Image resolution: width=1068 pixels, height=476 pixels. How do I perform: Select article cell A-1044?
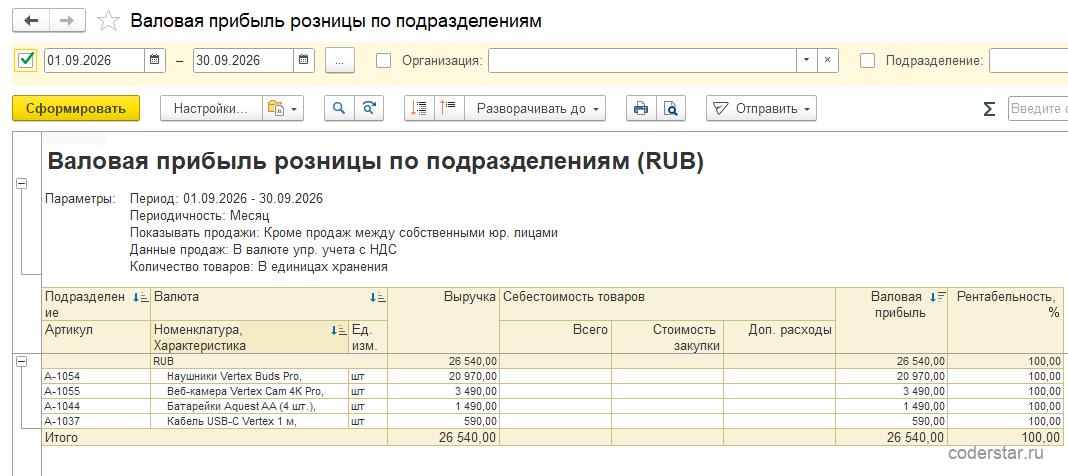(x=97, y=407)
